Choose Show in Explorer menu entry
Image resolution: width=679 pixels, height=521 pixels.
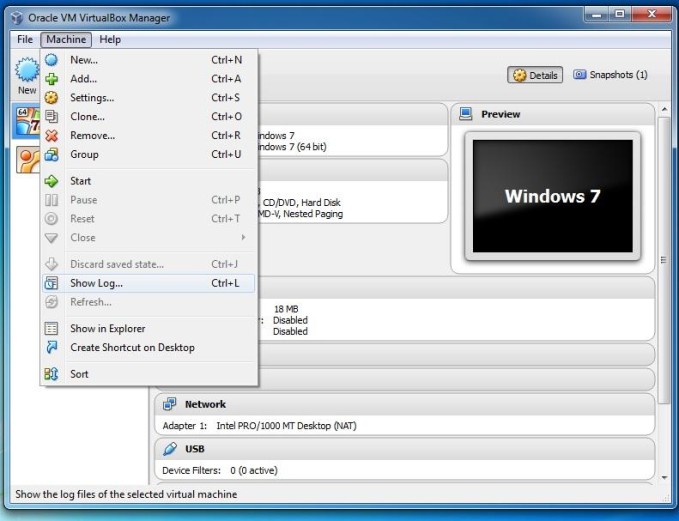click(x=148, y=329)
